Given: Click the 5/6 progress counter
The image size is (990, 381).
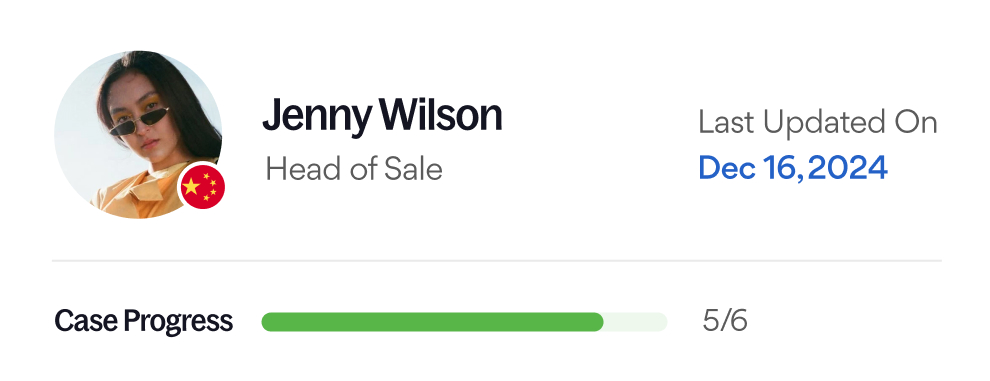Looking at the screenshot, I should [725, 321].
